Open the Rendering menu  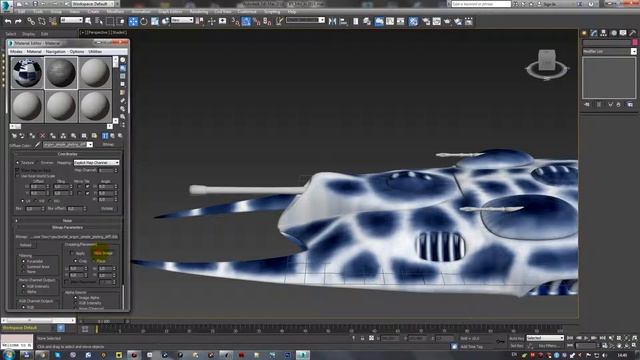199,11
